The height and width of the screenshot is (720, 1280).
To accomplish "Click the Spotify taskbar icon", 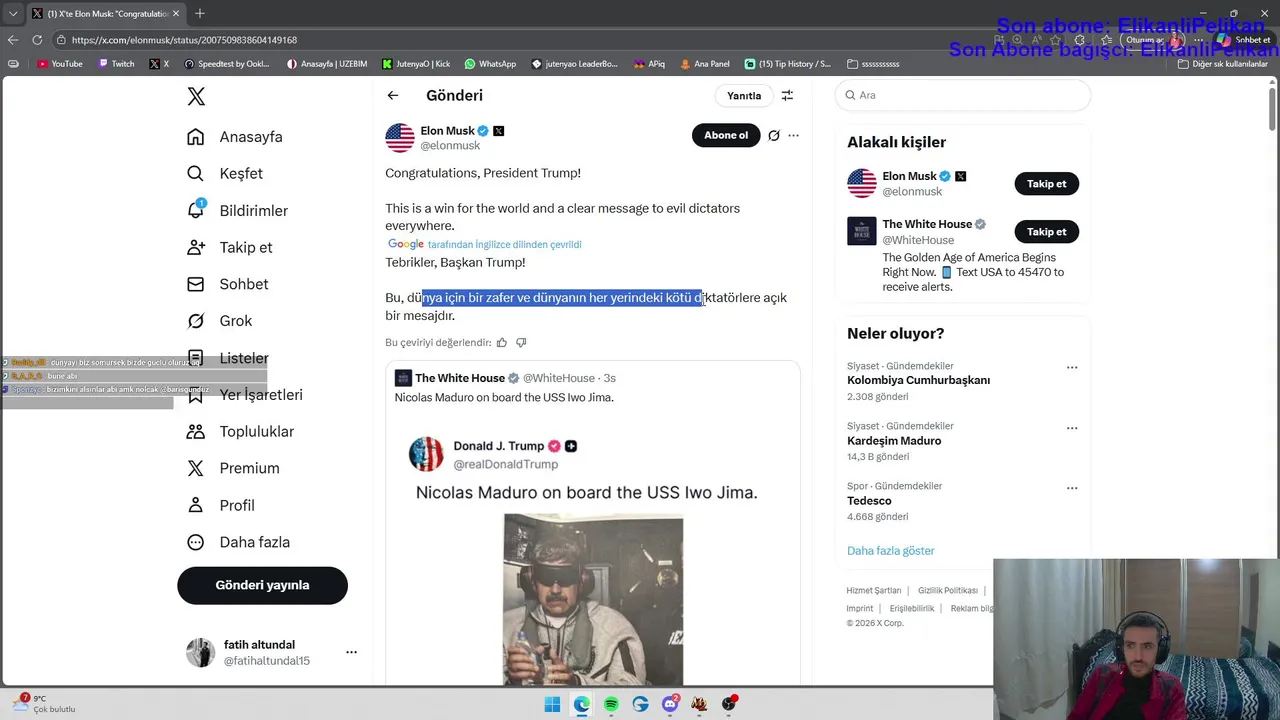I will tap(611, 704).
